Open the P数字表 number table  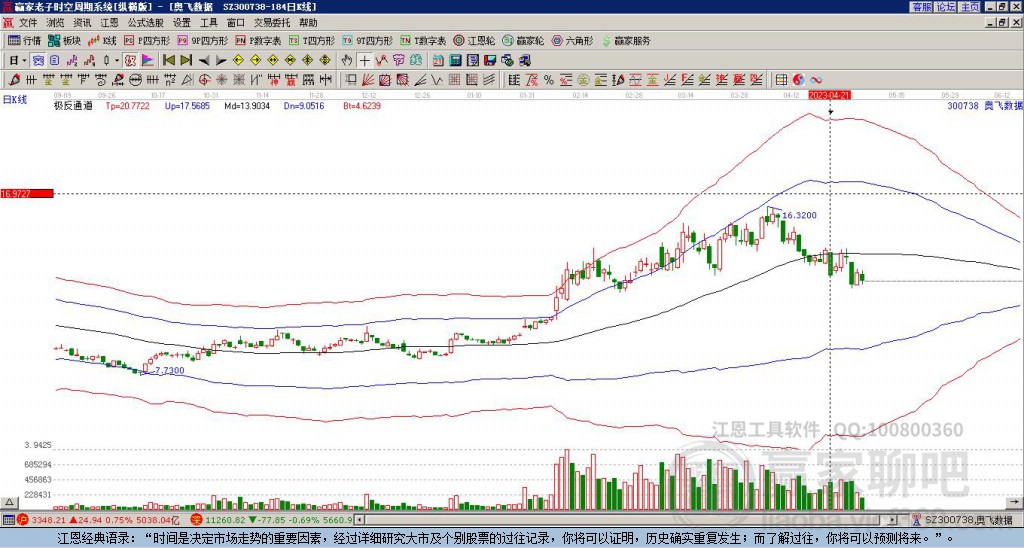coord(259,40)
